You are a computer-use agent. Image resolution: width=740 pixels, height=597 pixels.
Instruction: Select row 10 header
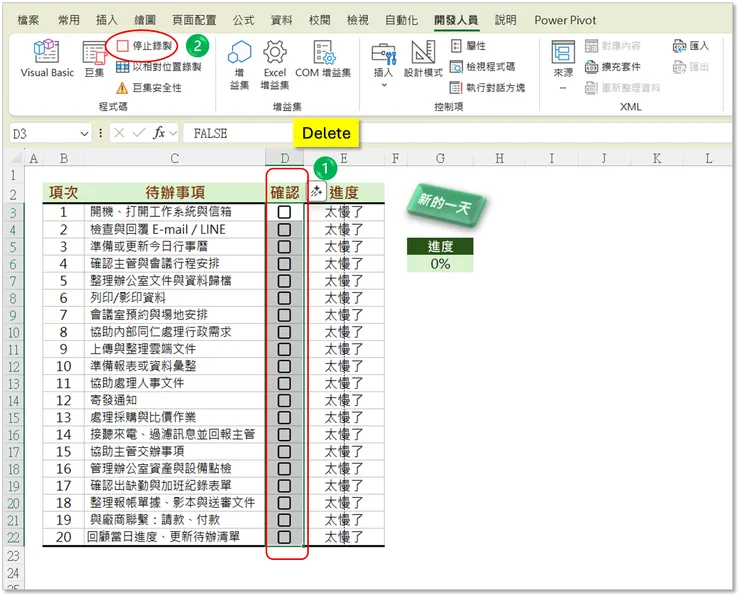(x=14, y=332)
